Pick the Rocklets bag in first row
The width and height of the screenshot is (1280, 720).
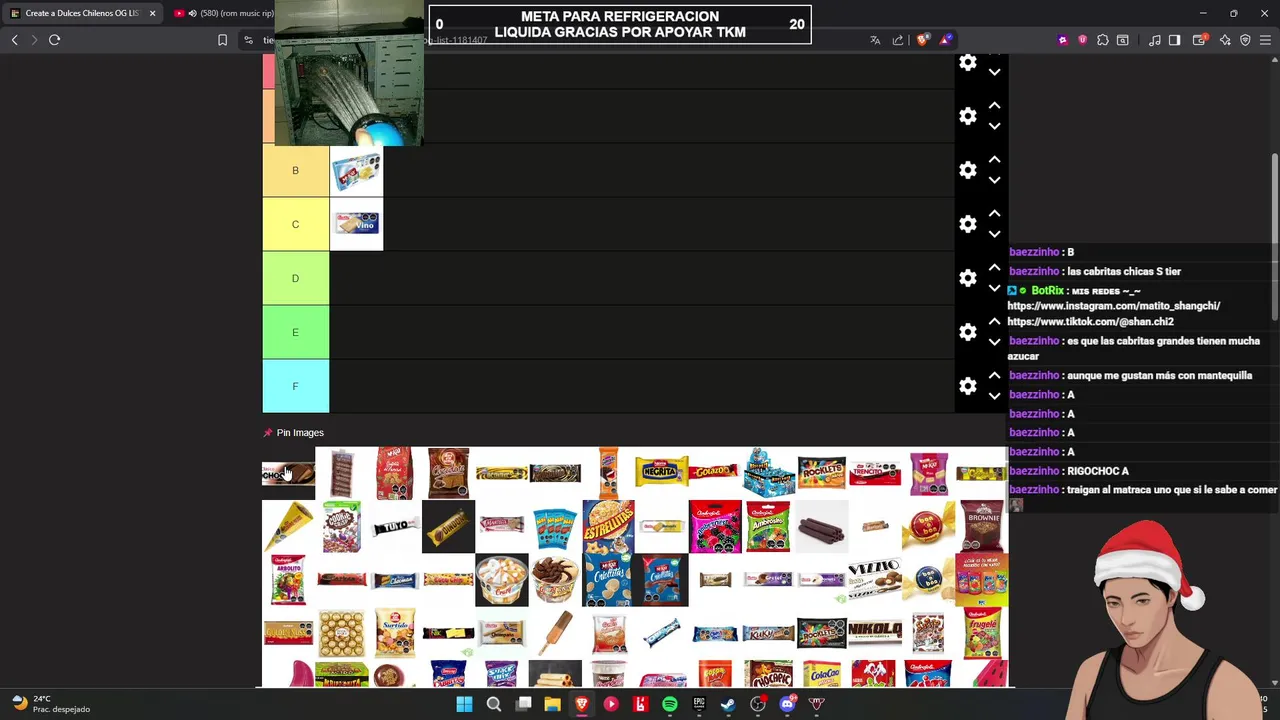(821, 472)
